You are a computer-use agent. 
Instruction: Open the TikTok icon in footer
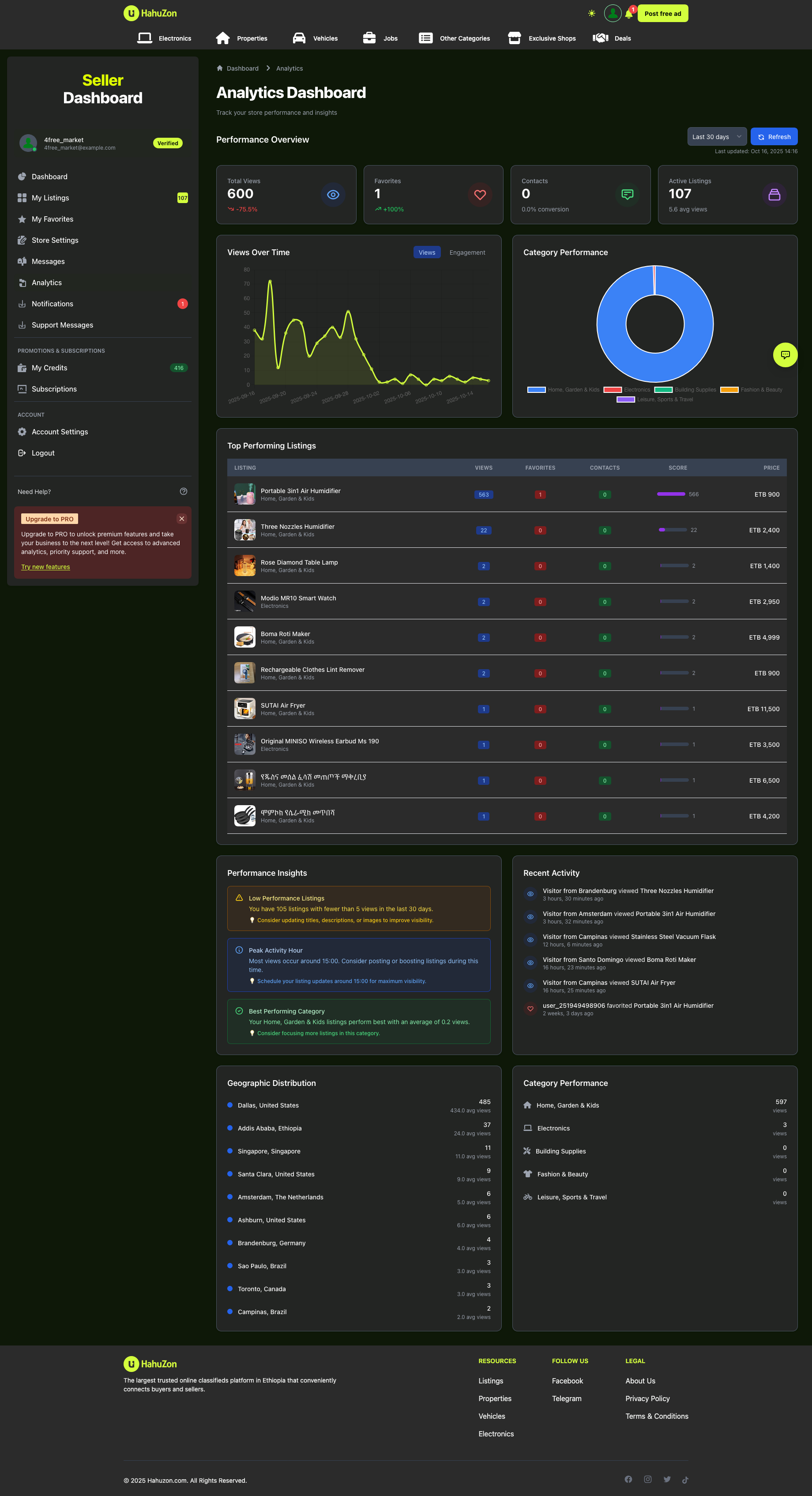(685, 1480)
